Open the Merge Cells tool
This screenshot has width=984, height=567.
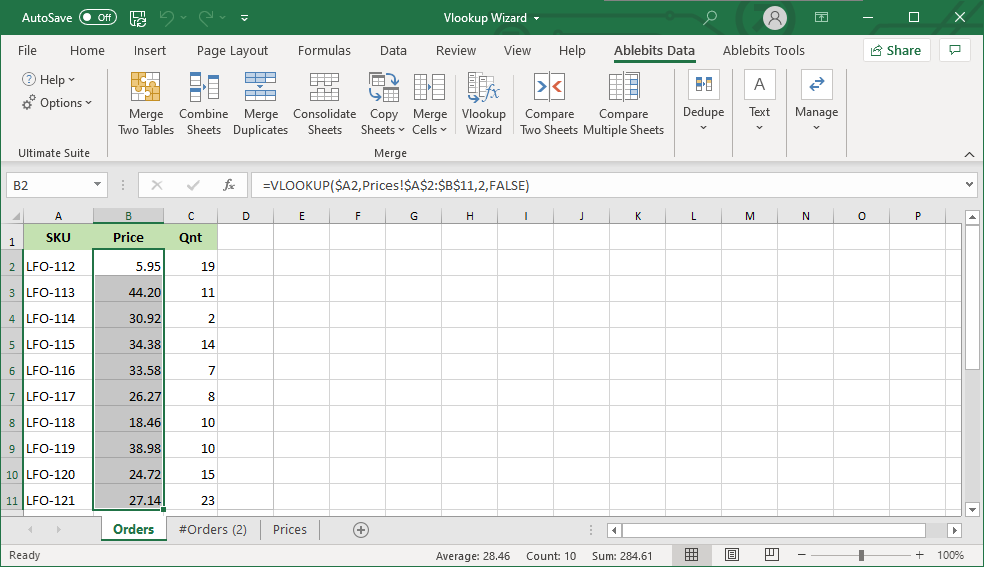(x=430, y=104)
